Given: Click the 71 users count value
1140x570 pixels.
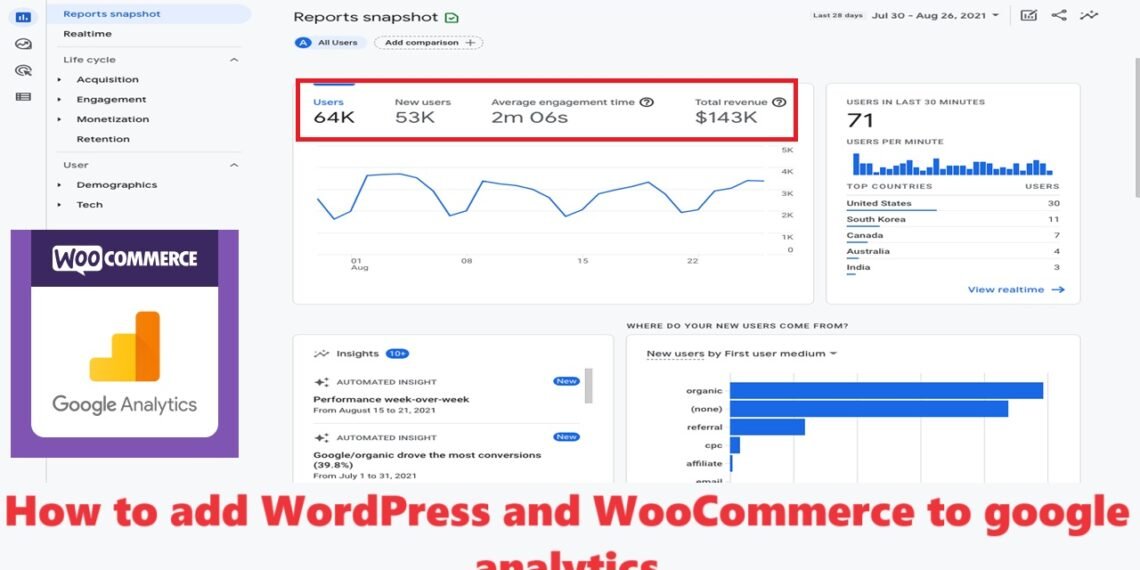Looking at the screenshot, I should click(x=860, y=121).
